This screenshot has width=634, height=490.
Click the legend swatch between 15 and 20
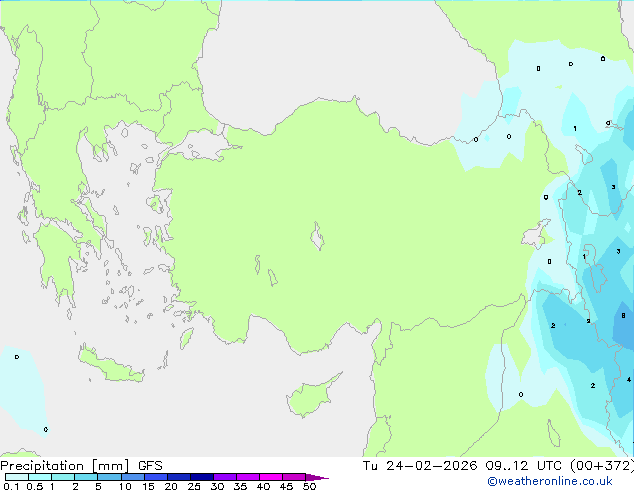[155, 477]
